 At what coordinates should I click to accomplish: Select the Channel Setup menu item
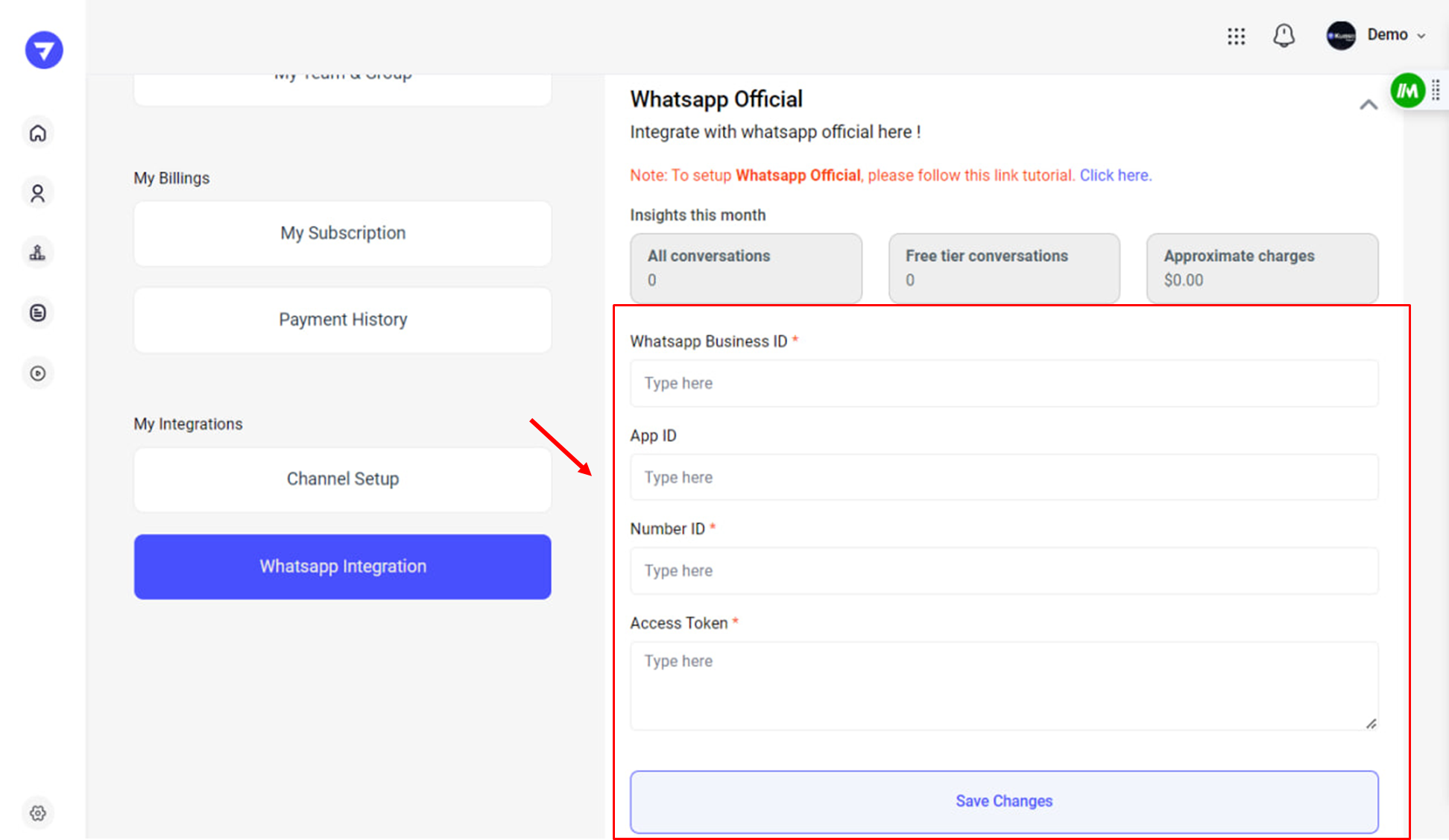[x=343, y=479]
